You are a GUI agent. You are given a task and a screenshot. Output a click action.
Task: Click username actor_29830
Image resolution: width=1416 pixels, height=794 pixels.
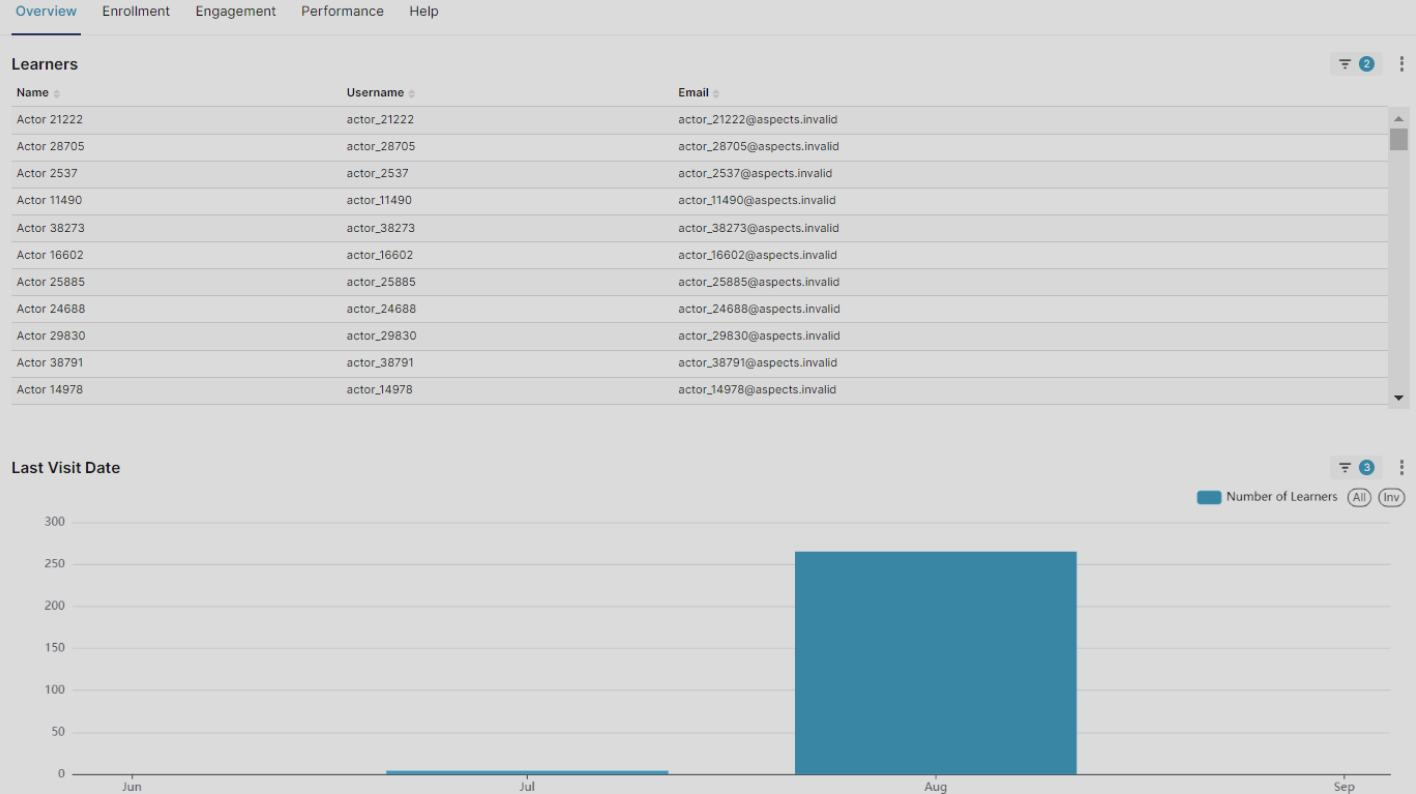click(x=381, y=336)
